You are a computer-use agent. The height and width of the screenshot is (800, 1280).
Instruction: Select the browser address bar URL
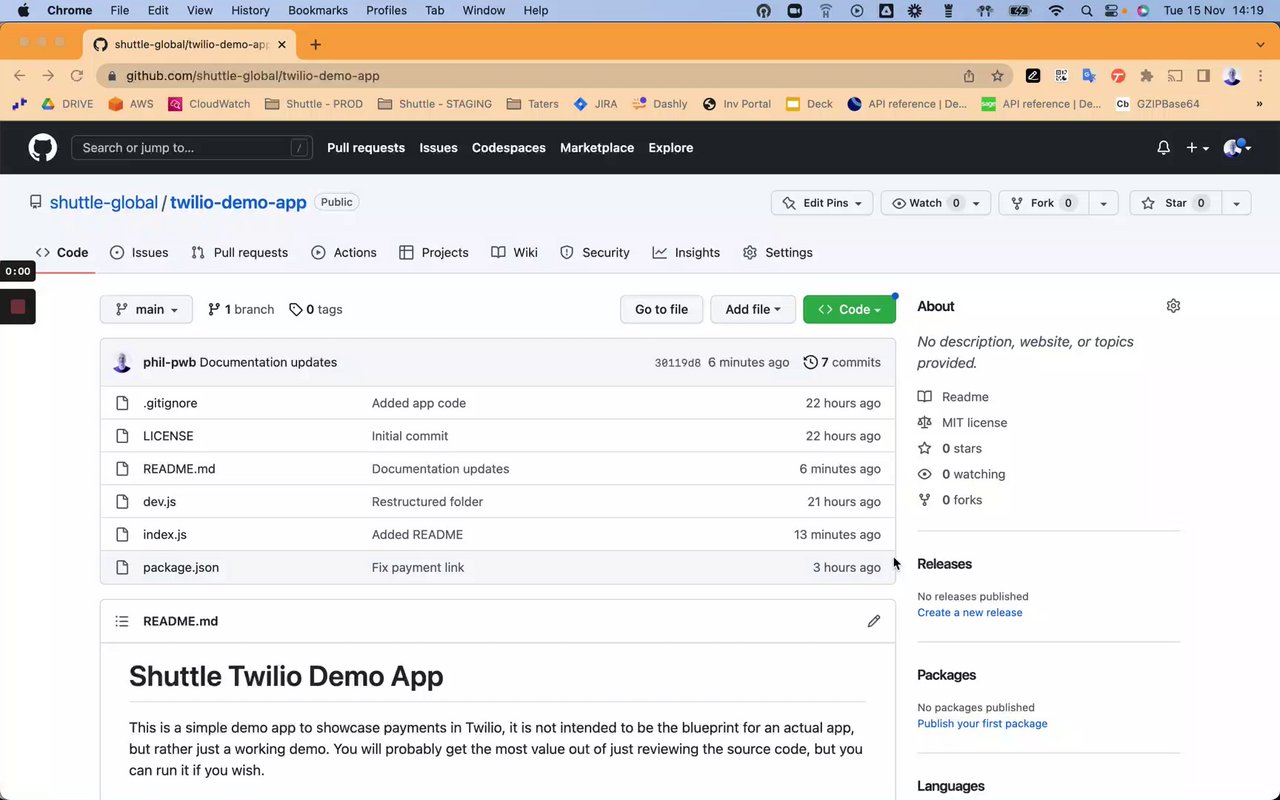(253, 76)
